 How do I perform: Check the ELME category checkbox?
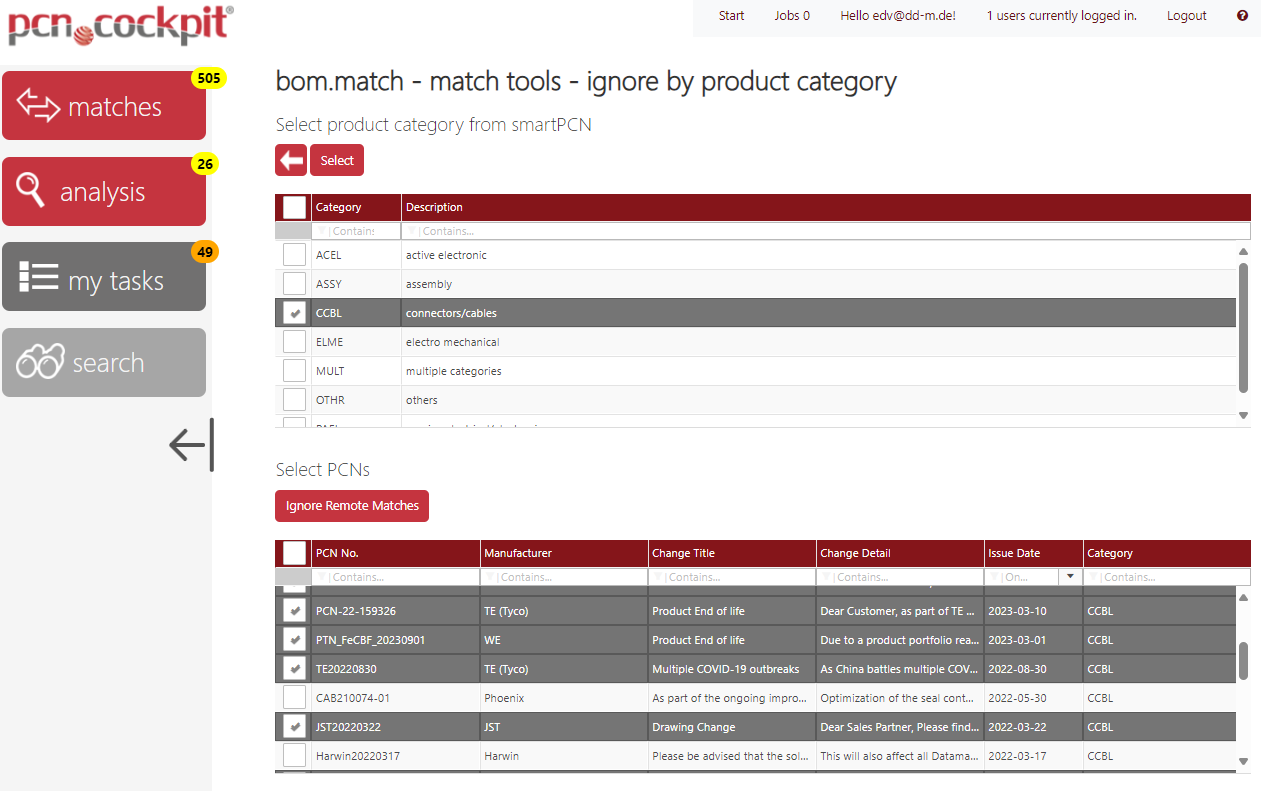[294, 342]
